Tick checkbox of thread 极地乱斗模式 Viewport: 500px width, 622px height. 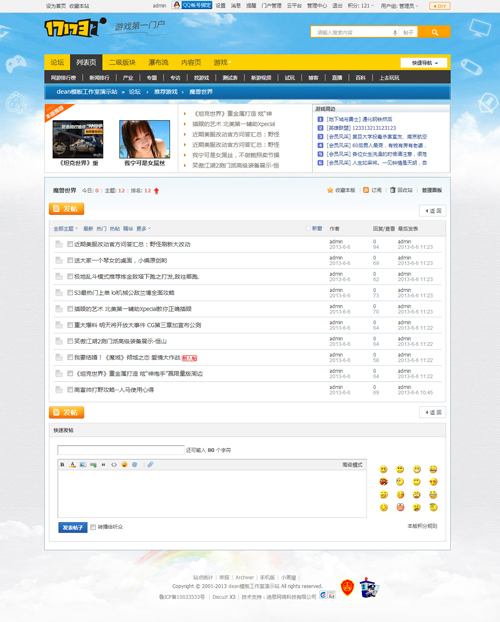point(70,276)
